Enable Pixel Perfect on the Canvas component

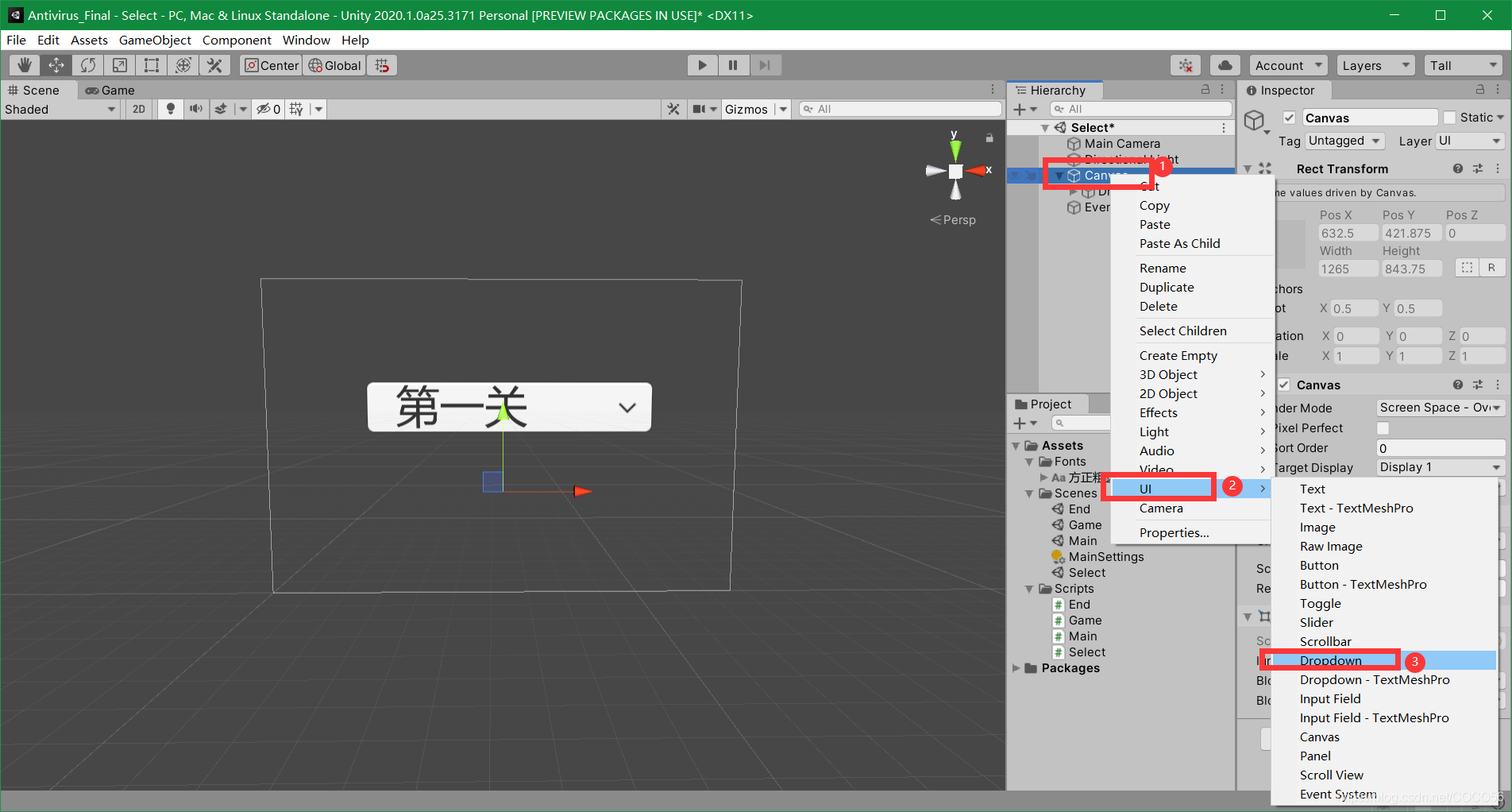click(1383, 427)
